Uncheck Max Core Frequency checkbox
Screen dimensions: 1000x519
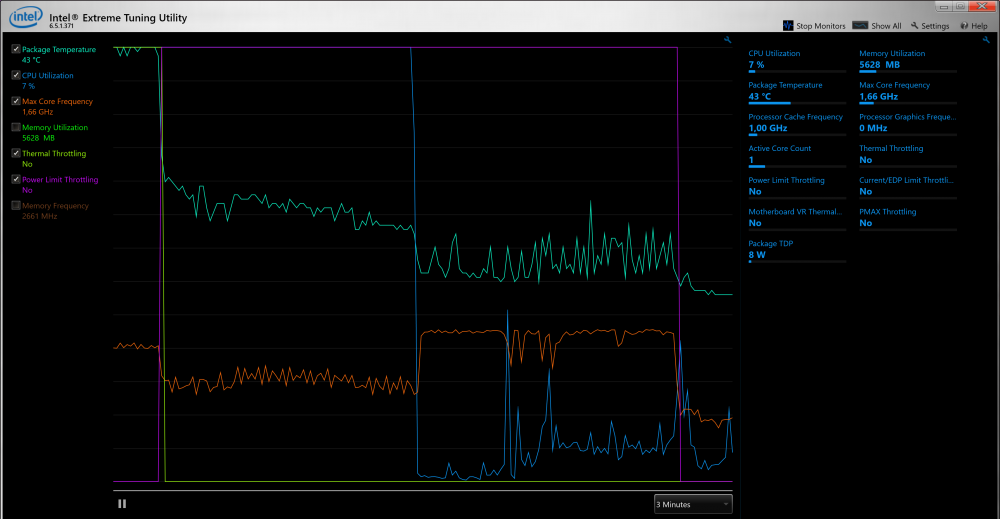pyautogui.click(x=16, y=101)
